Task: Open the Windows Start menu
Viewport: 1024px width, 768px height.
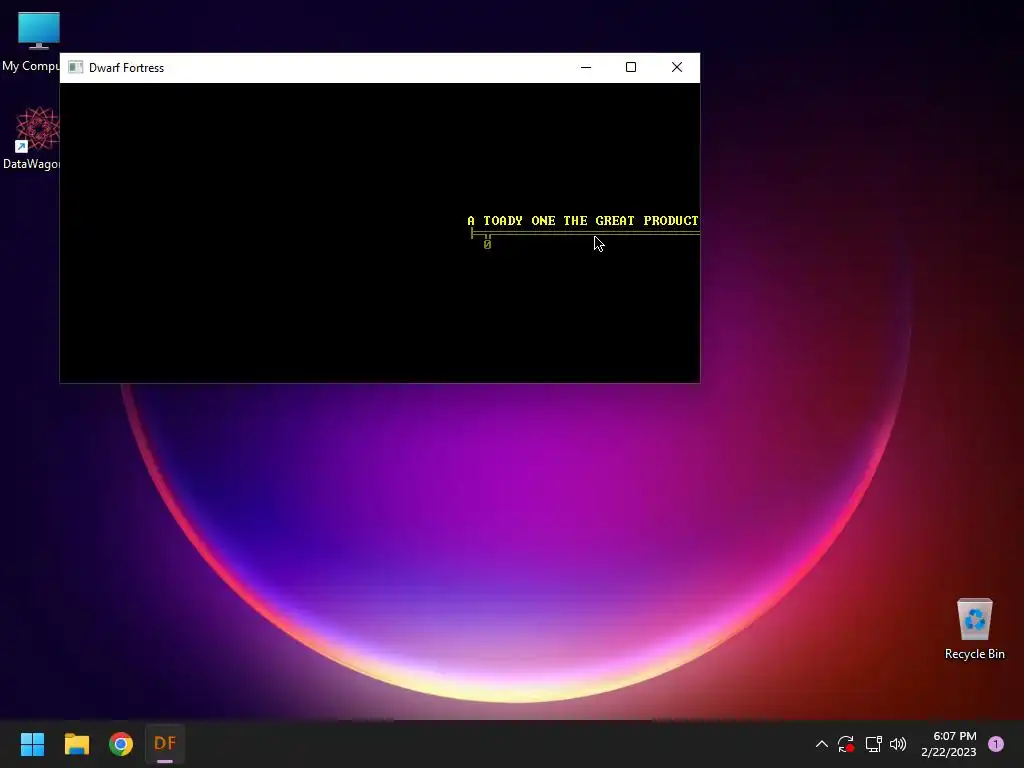Action: click(32, 744)
